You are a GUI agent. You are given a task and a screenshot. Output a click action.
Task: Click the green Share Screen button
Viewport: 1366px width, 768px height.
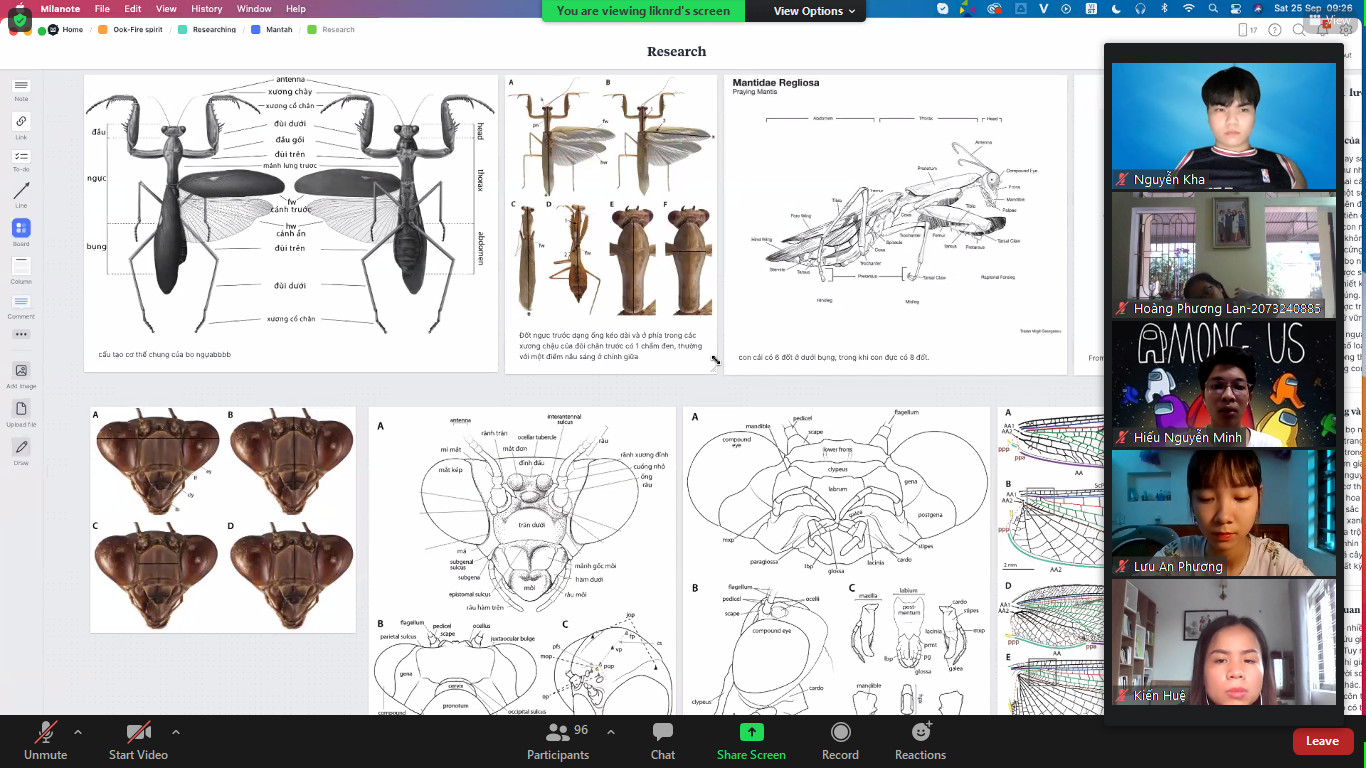751,740
